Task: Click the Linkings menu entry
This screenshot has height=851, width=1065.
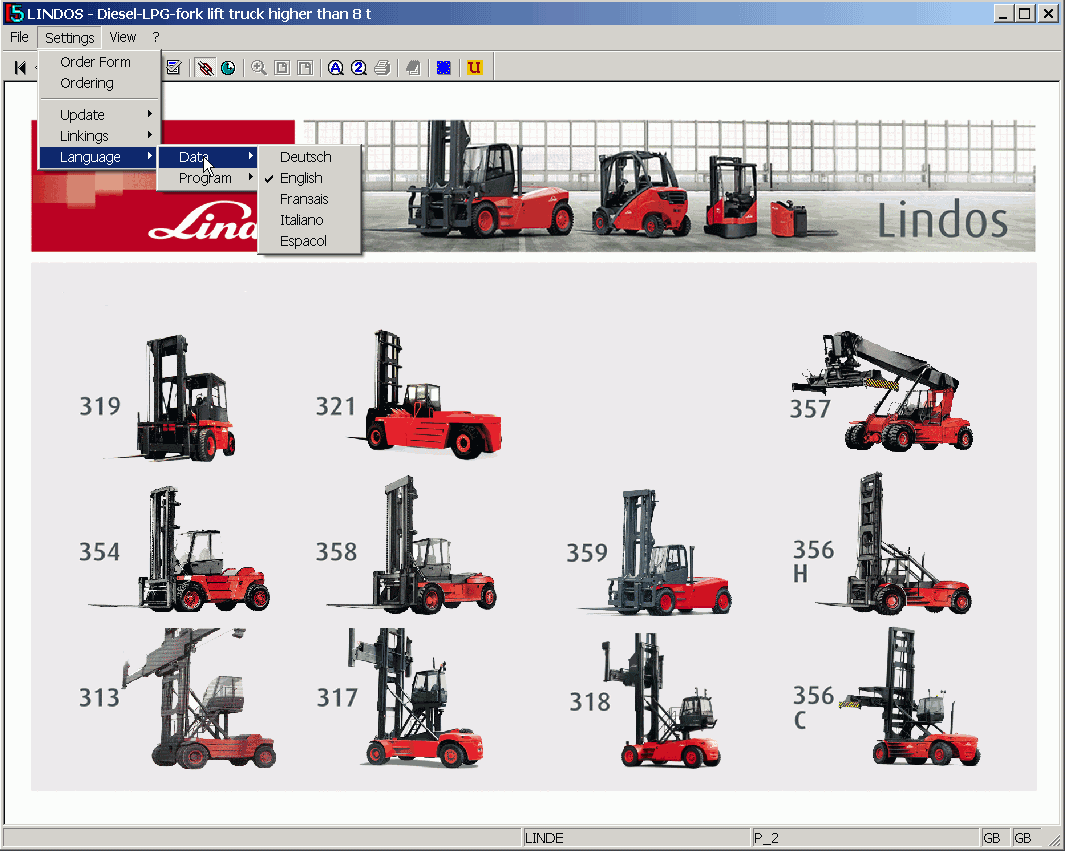Action: 84,135
